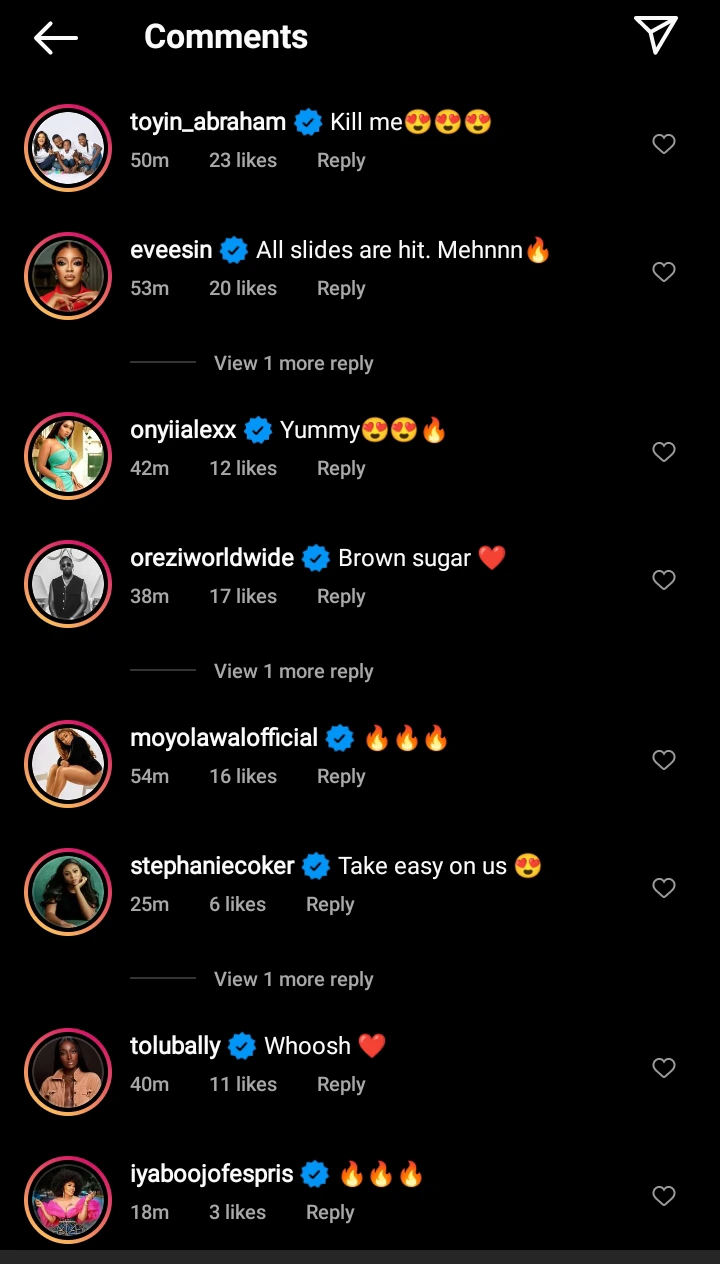This screenshot has width=720, height=1264.
Task: Open the onyiialexx username link
Action: (x=183, y=431)
